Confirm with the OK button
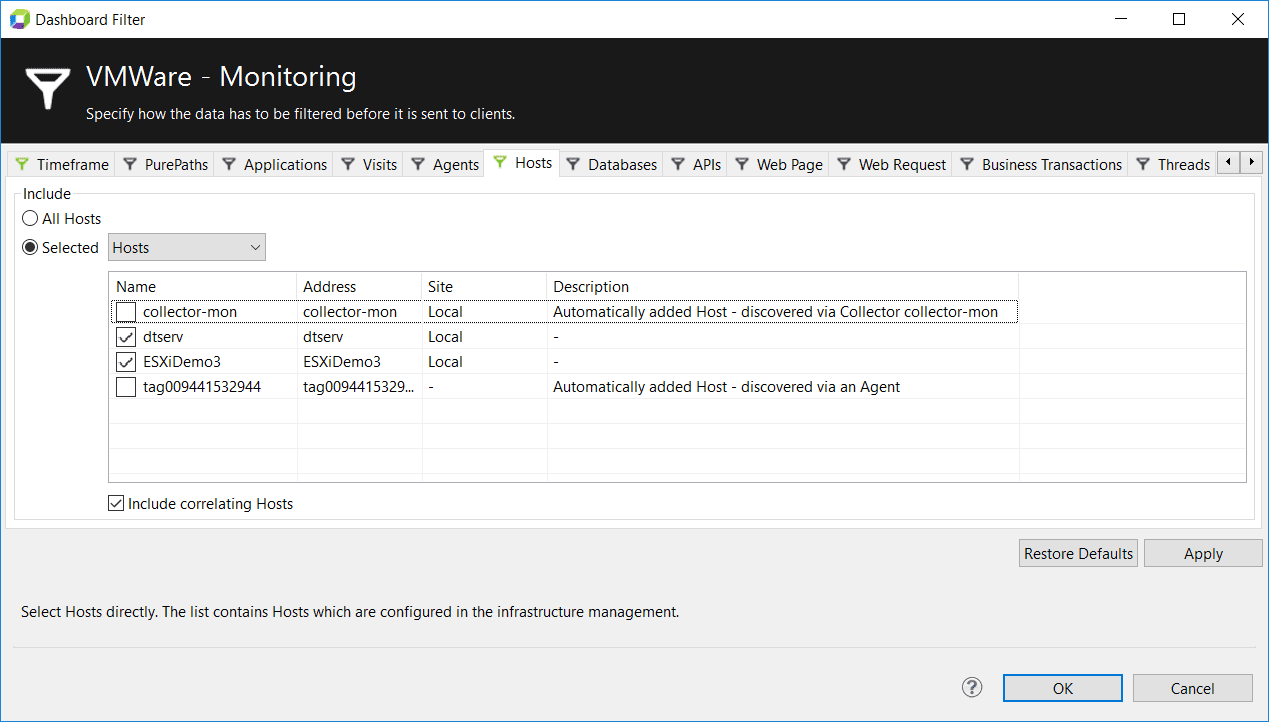Image resolution: width=1269 pixels, height=722 pixels. coord(1062,688)
